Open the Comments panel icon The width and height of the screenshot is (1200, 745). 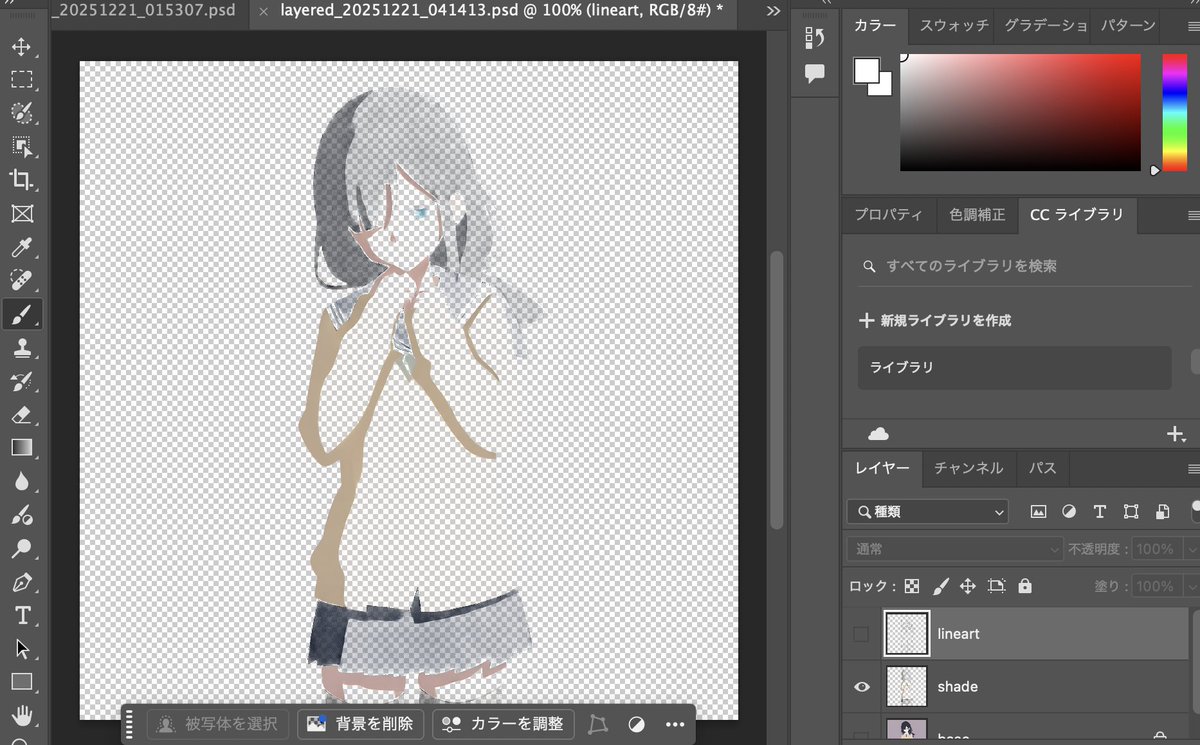[815, 73]
